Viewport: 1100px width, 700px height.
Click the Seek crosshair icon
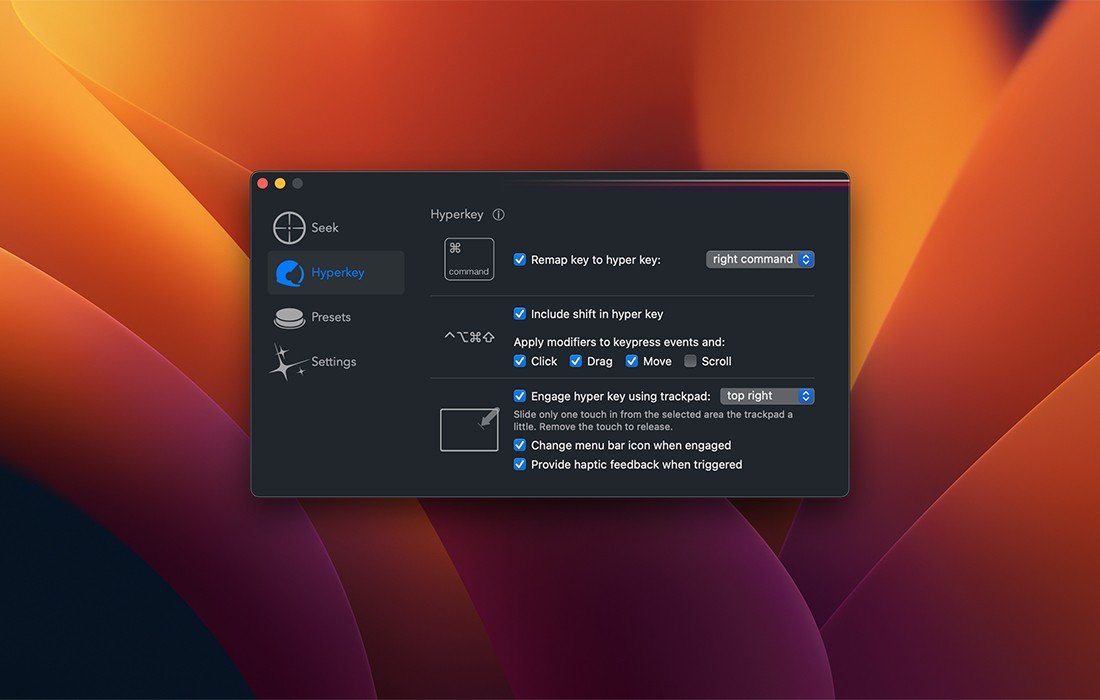pyautogui.click(x=289, y=228)
